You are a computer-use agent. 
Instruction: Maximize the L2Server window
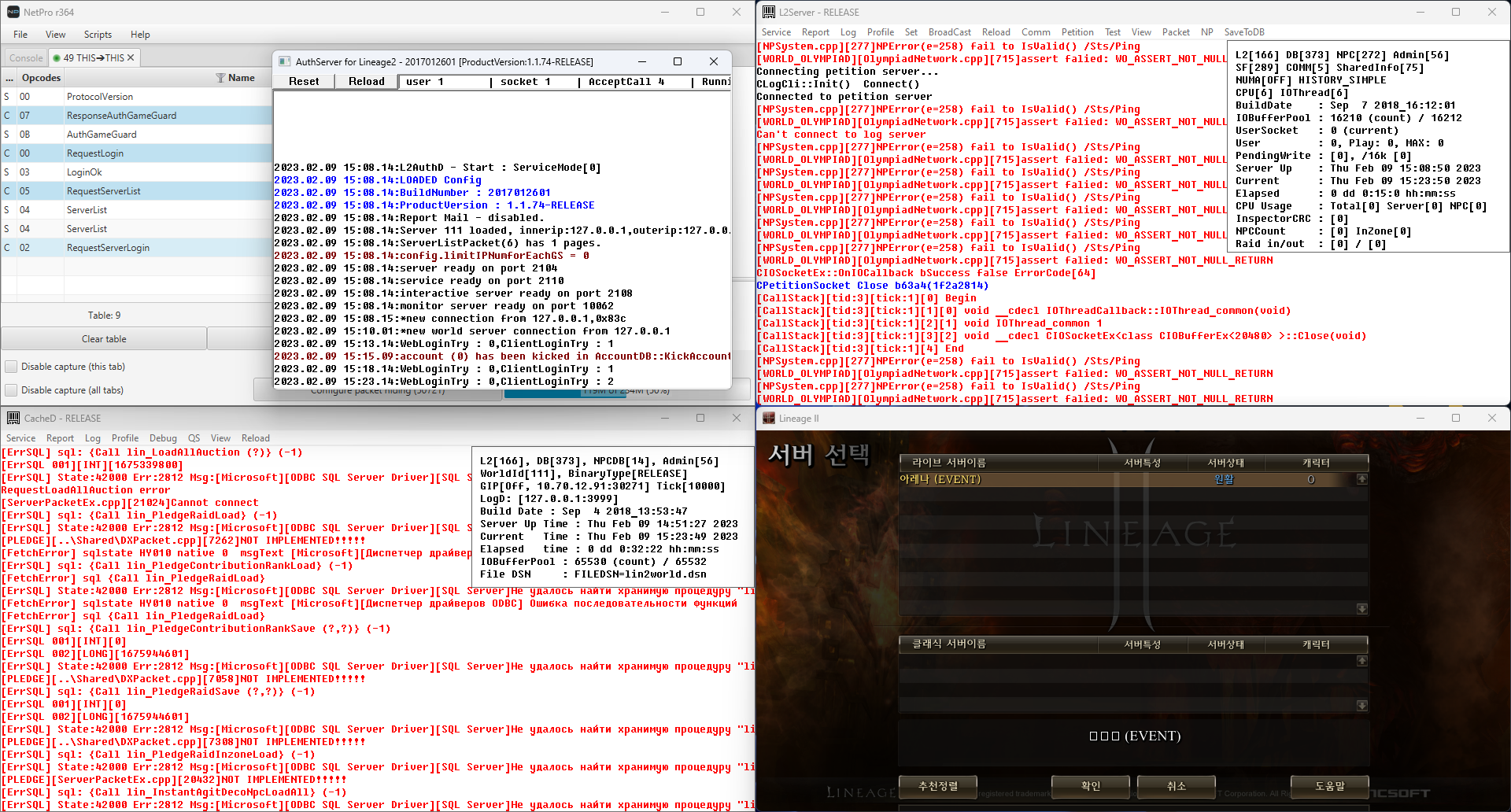click(1456, 13)
